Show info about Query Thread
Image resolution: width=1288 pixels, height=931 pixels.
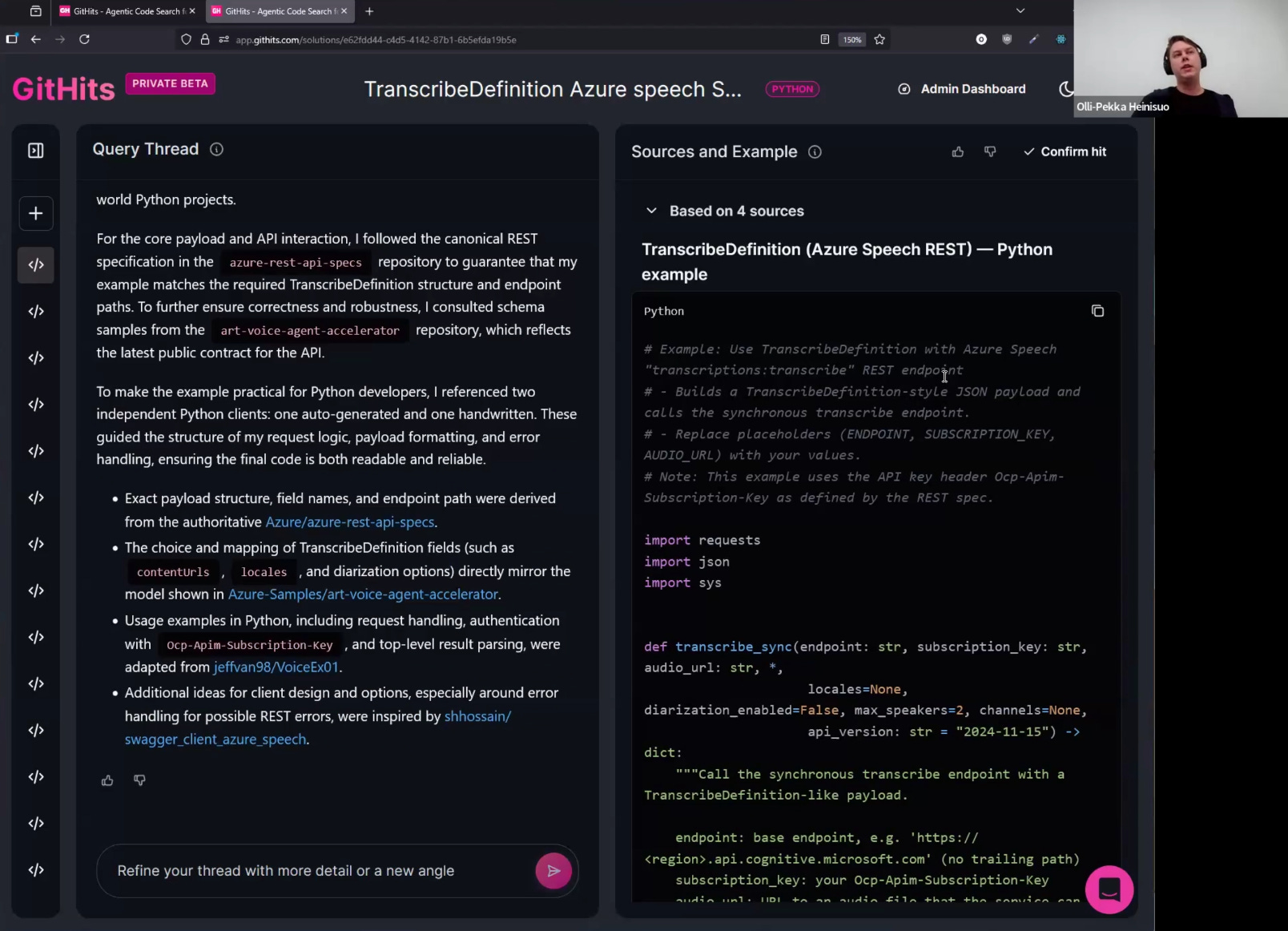[x=216, y=149]
